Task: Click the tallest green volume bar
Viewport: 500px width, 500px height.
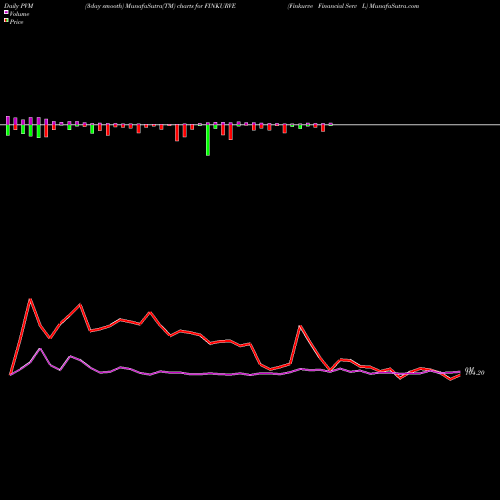Action: (x=208, y=140)
